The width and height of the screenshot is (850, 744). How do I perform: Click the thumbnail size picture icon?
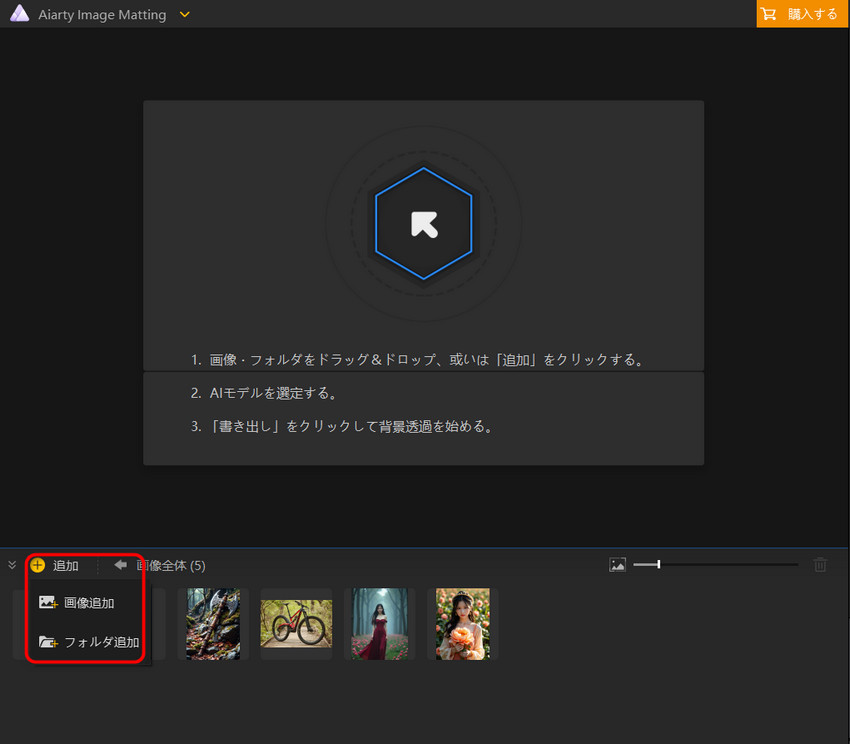pos(617,565)
